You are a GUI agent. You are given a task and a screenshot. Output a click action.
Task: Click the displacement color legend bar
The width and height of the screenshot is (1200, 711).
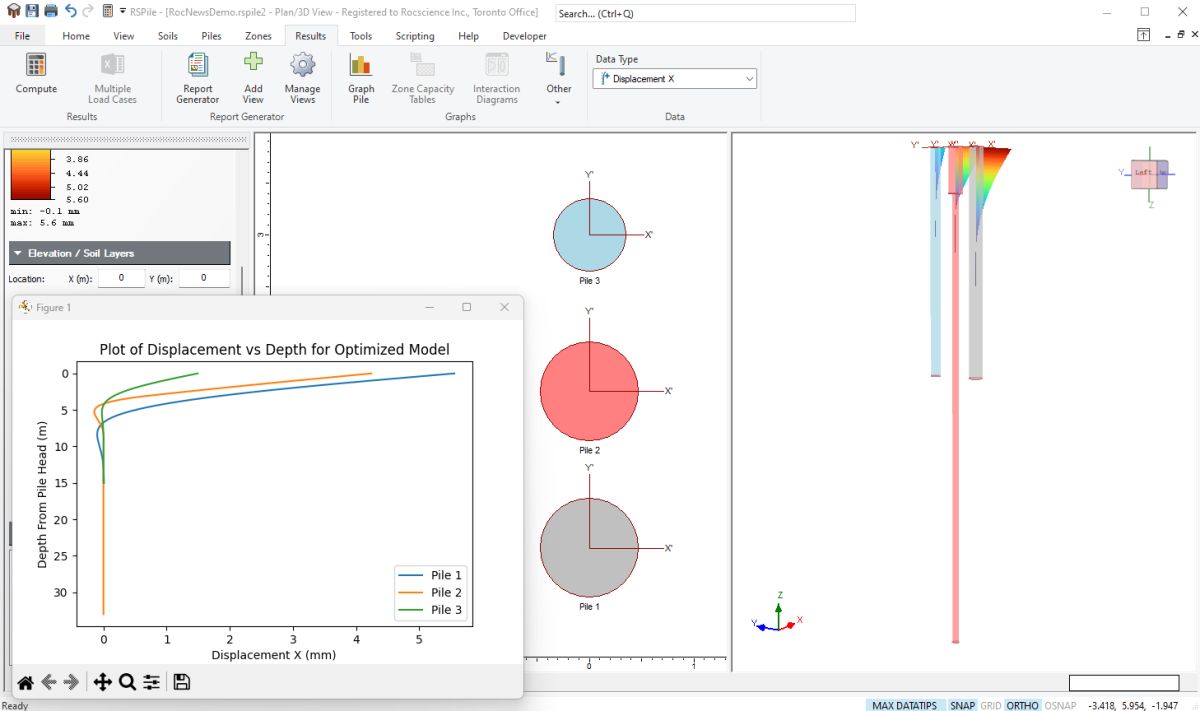(x=30, y=176)
